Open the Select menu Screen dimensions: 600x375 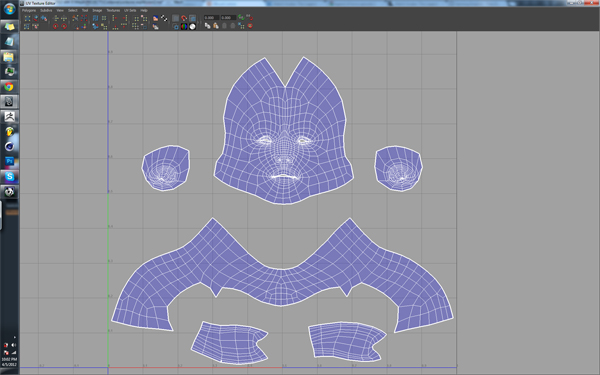pos(73,10)
